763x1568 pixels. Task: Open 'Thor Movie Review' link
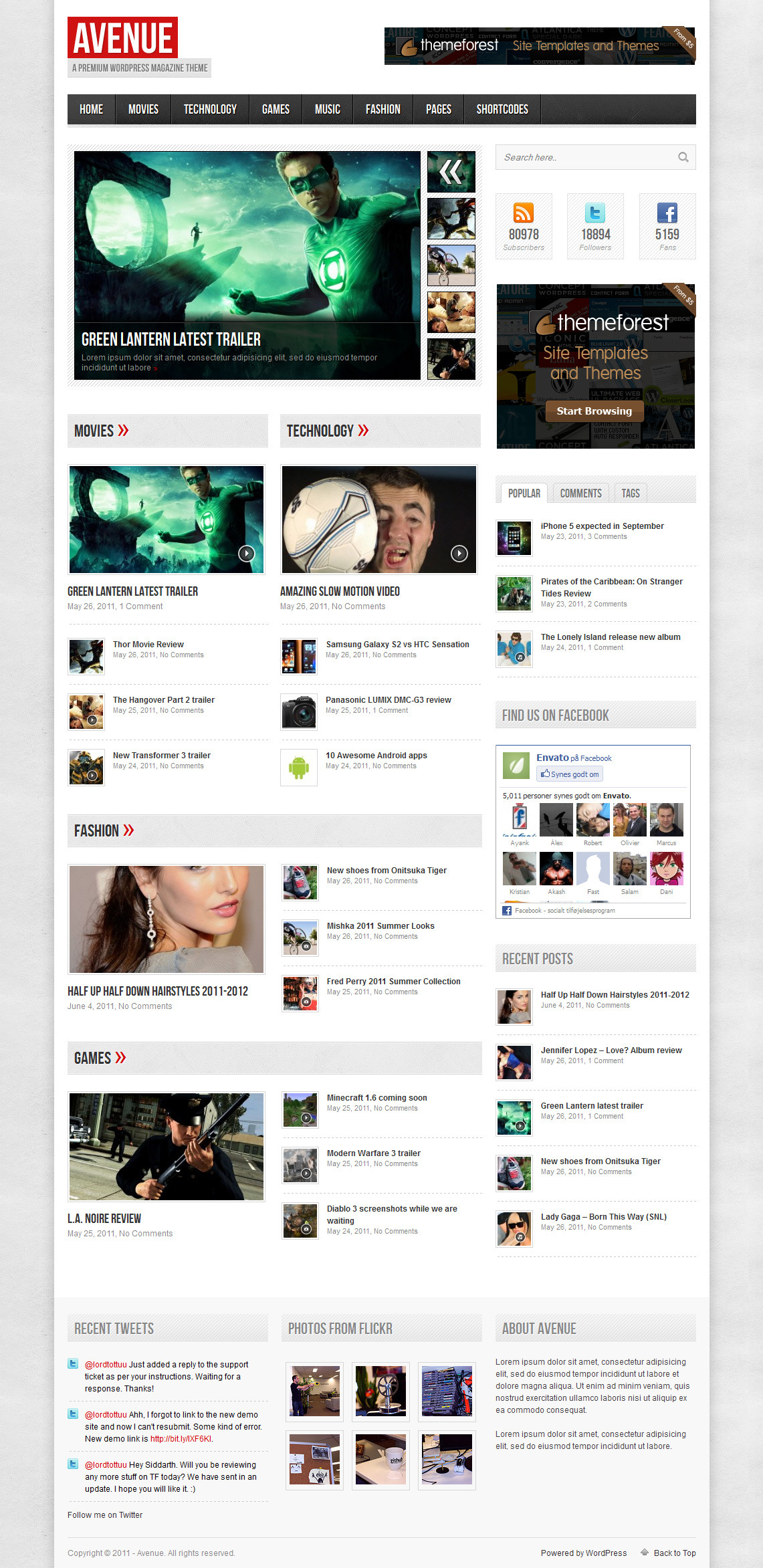point(148,645)
